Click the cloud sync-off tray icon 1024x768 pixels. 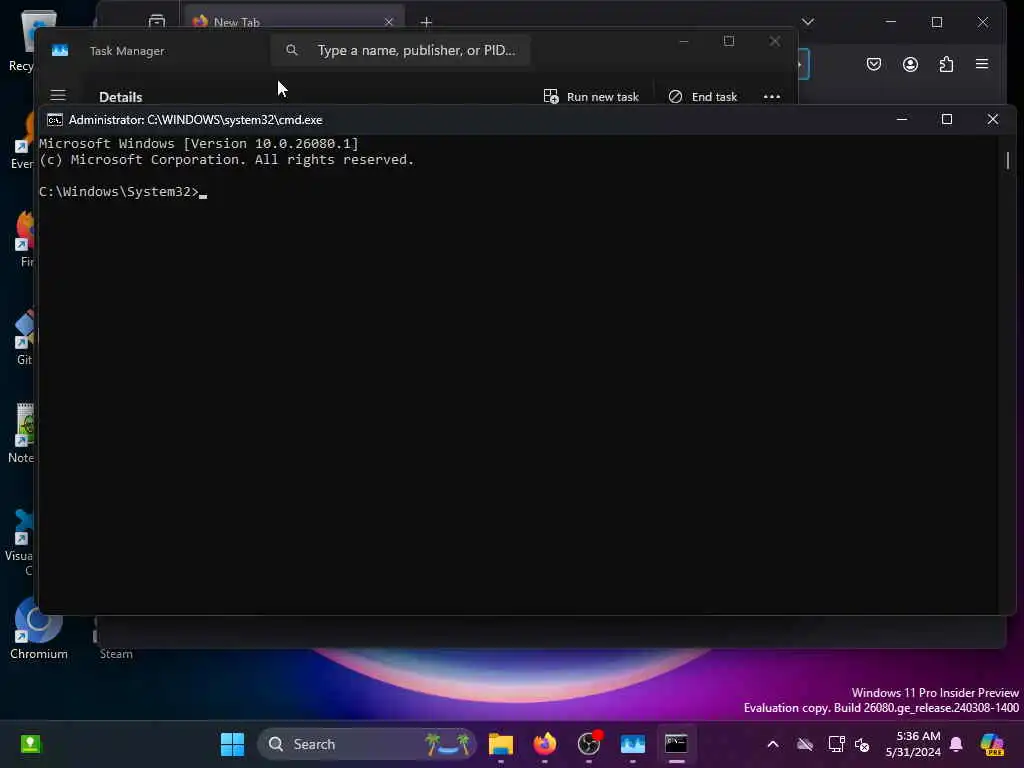(x=805, y=744)
